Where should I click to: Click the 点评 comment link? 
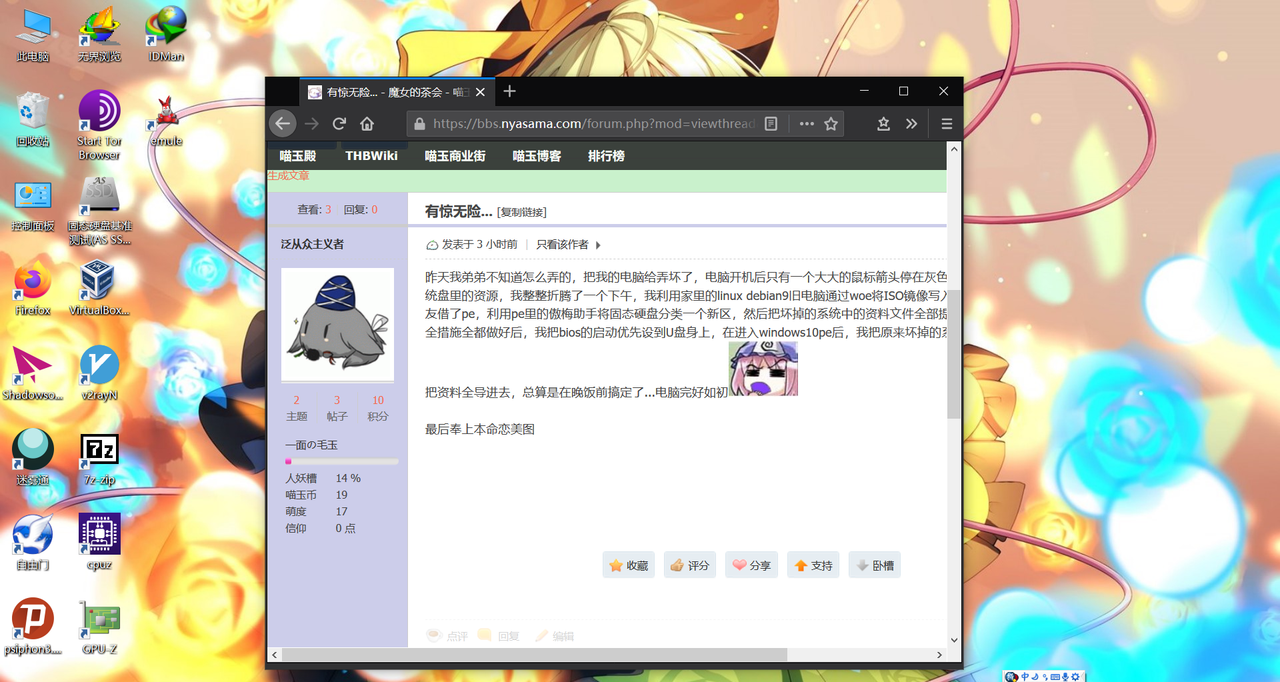[447, 636]
